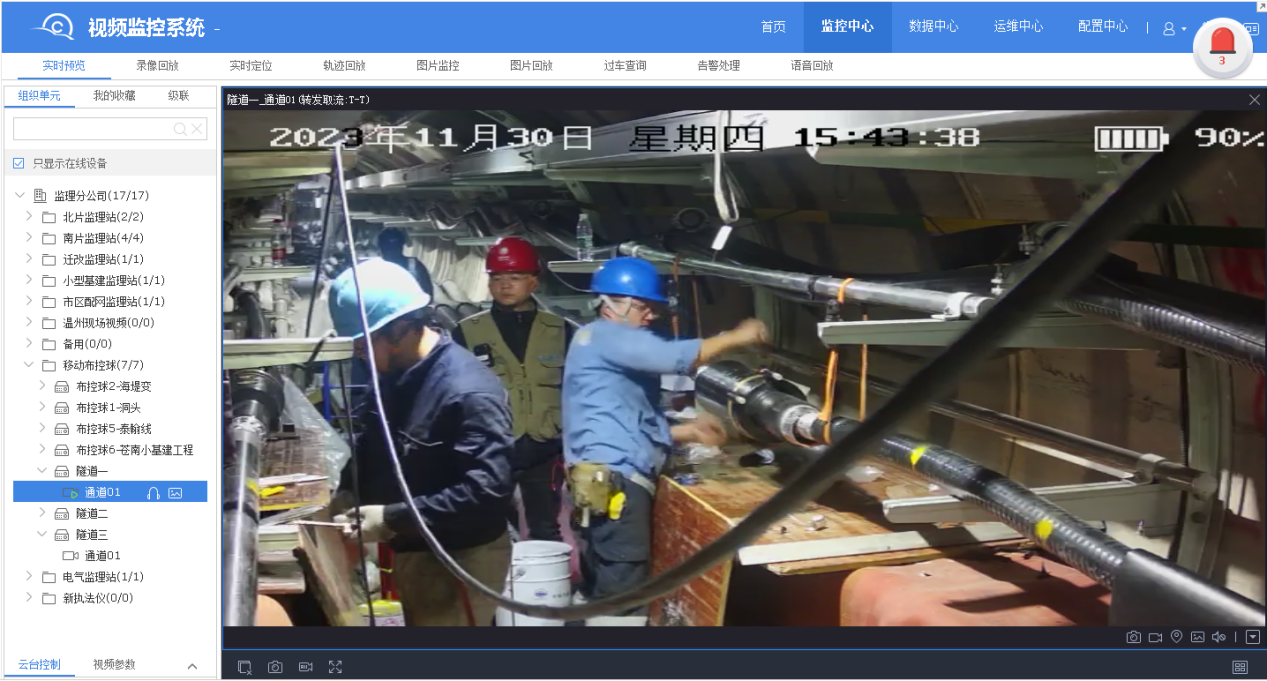The width and height of the screenshot is (1267, 681).
Task: Open 数据中心 in top navigation
Action: (933, 27)
